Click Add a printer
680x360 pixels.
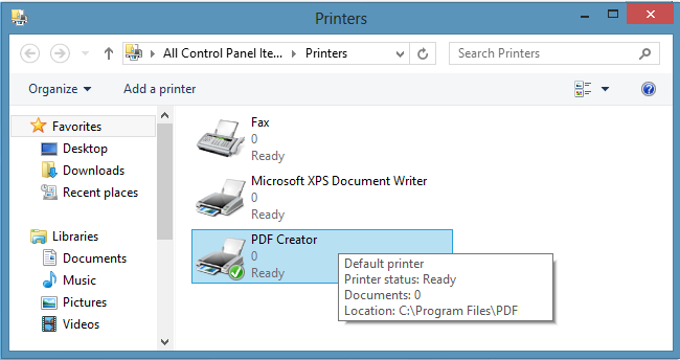point(160,89)
